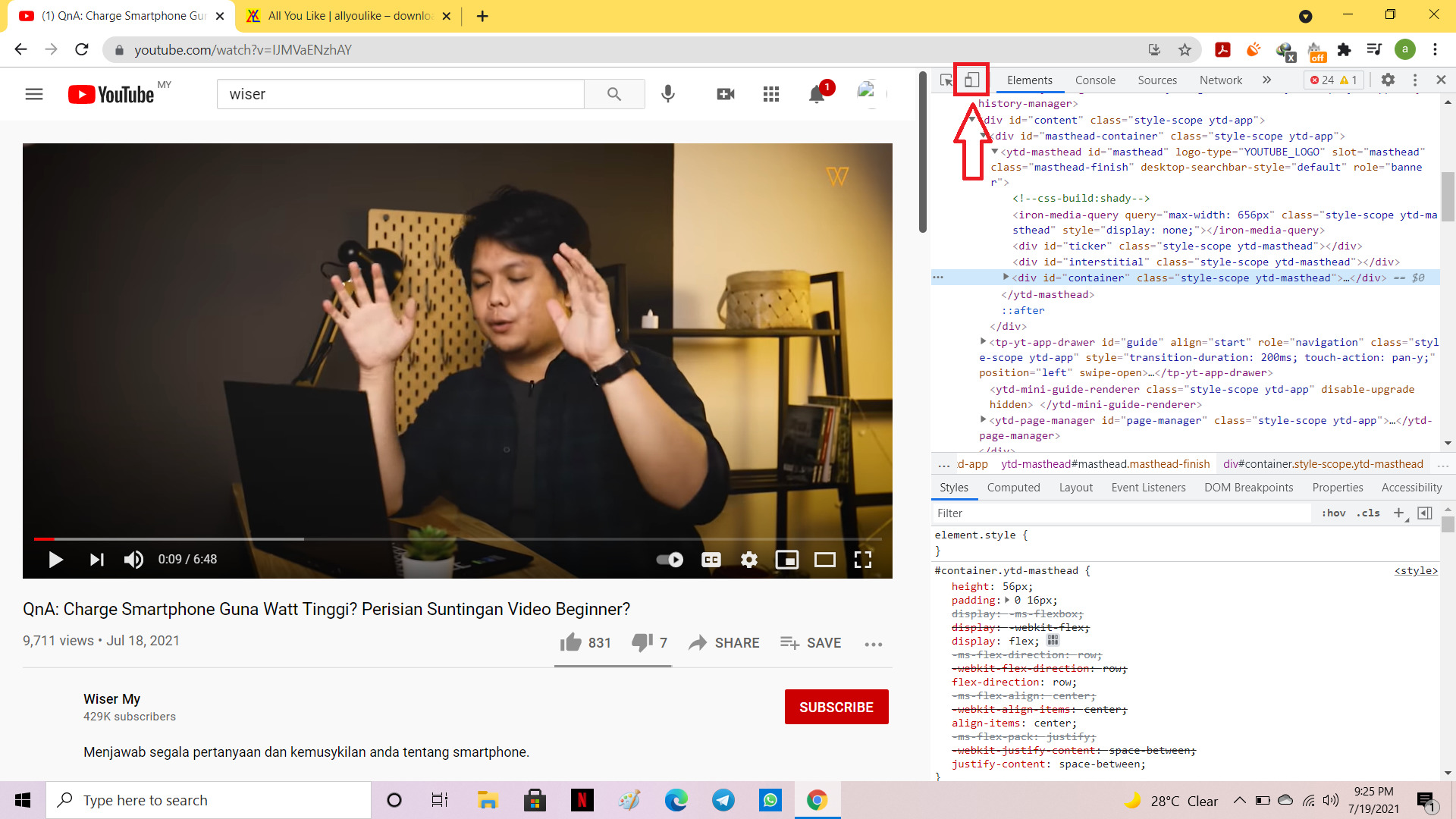Screen dimensions: 1456x819
Task: Click the create video camera icon
Action: (x=726, y=94)
